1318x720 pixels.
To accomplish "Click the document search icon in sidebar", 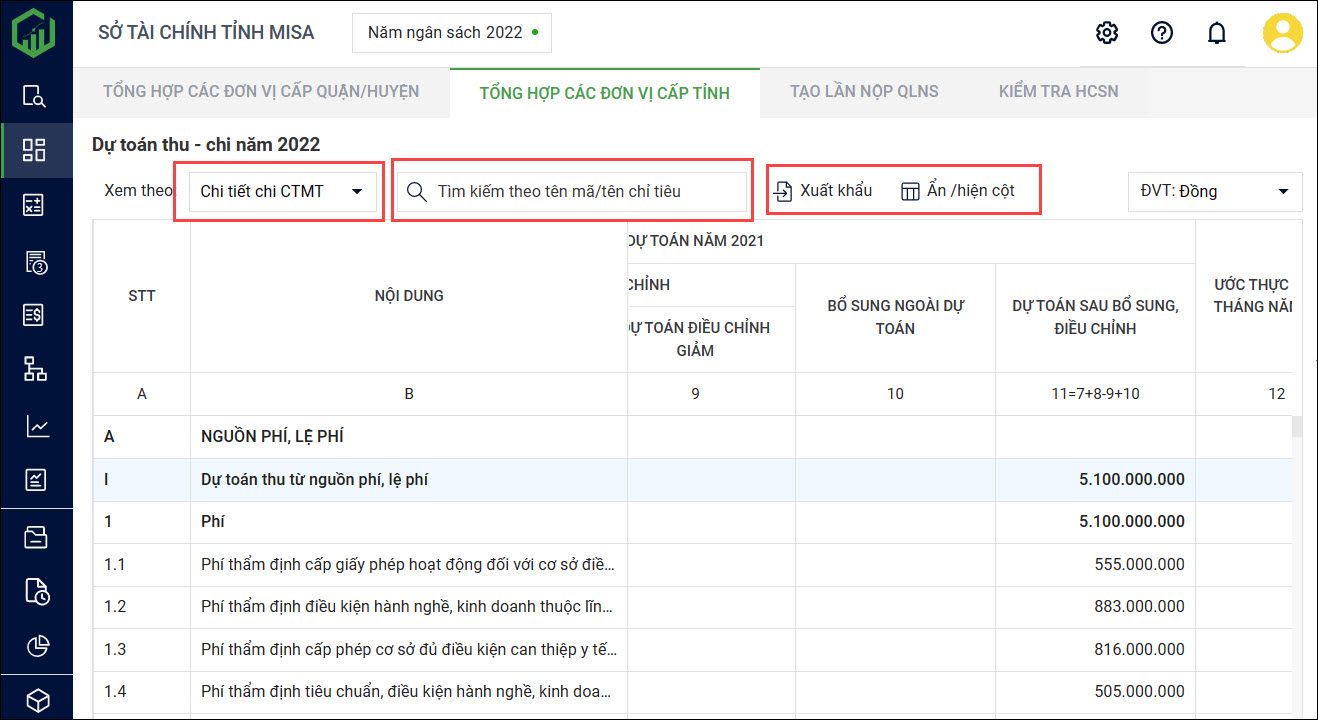I will click(35, 96).
